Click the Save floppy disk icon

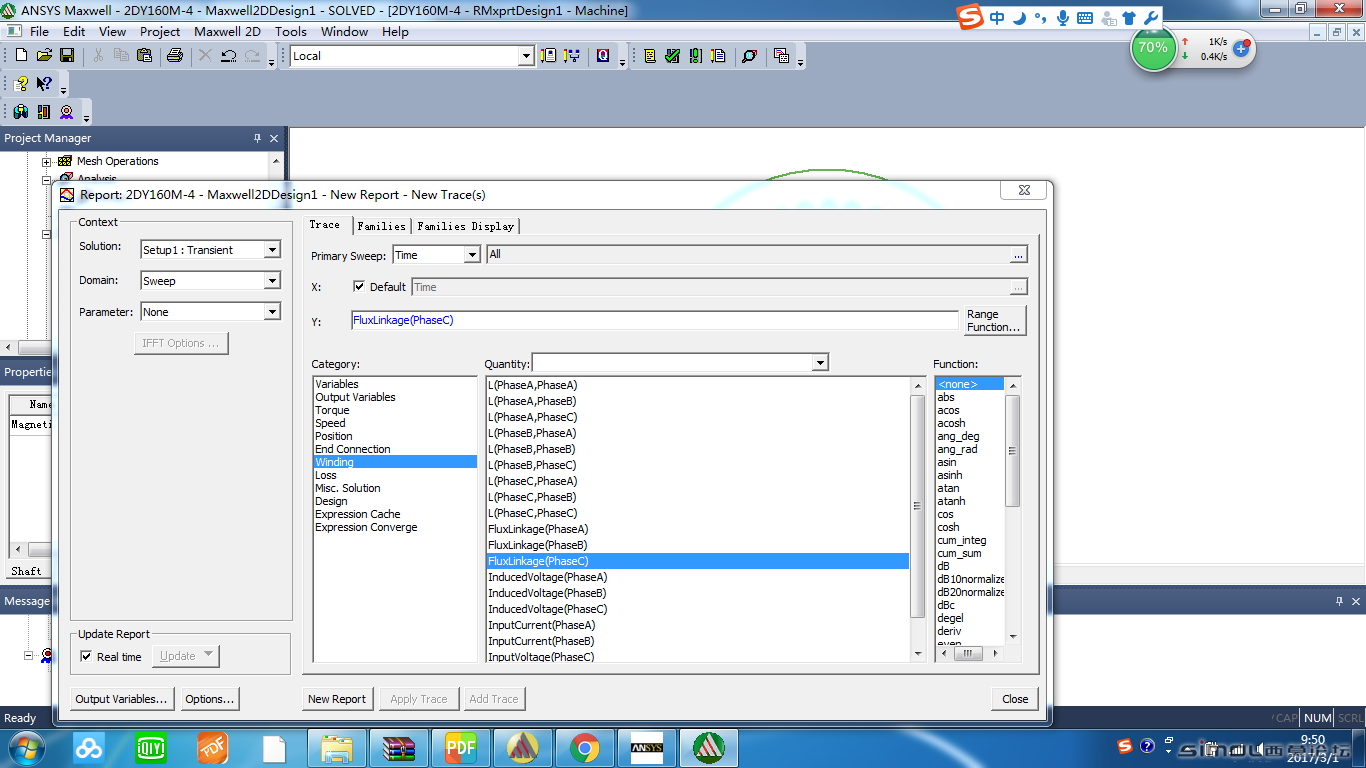click(67, 56)
